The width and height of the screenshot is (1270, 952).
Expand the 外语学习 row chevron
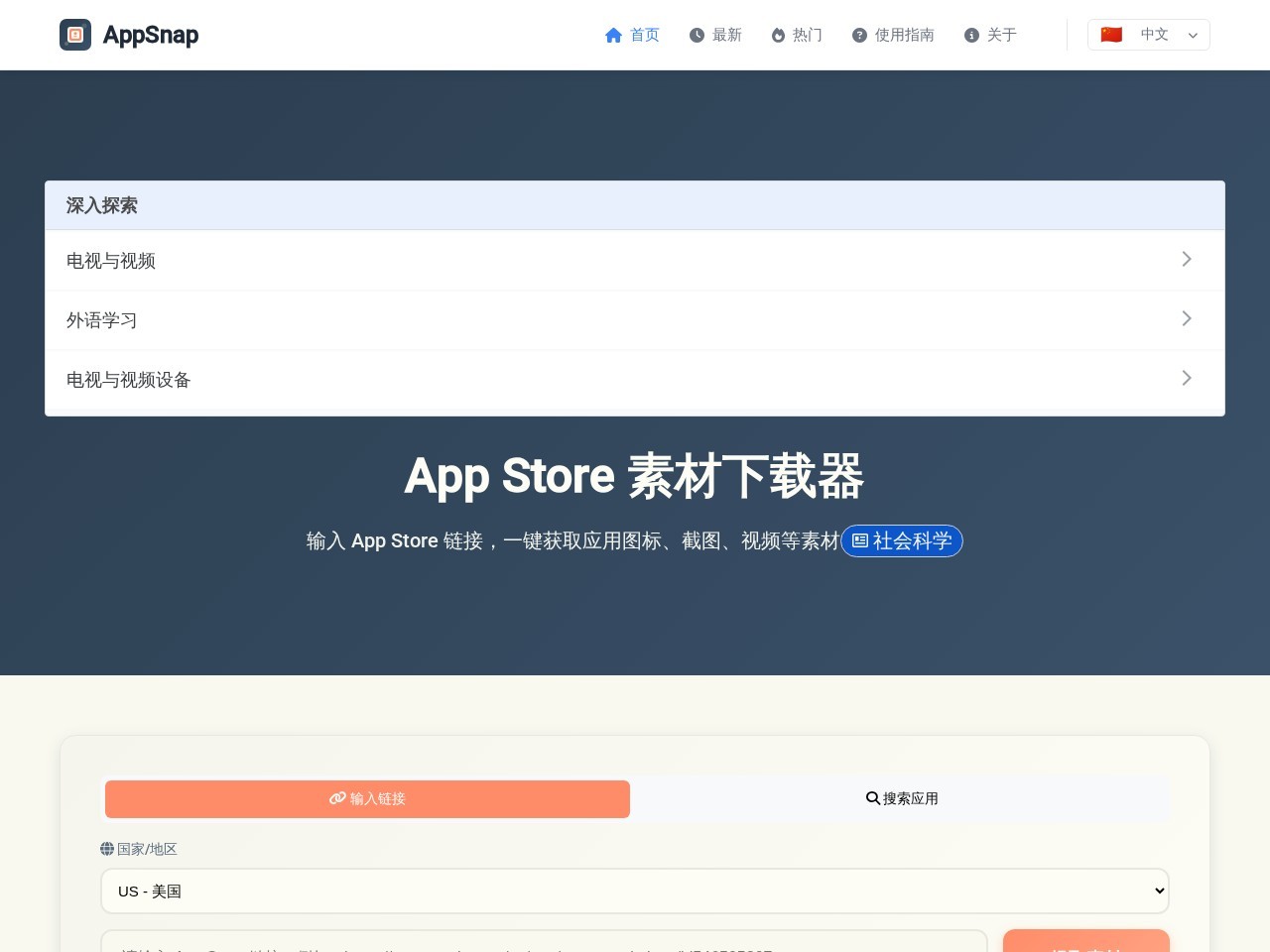[x=1187, y=318]
